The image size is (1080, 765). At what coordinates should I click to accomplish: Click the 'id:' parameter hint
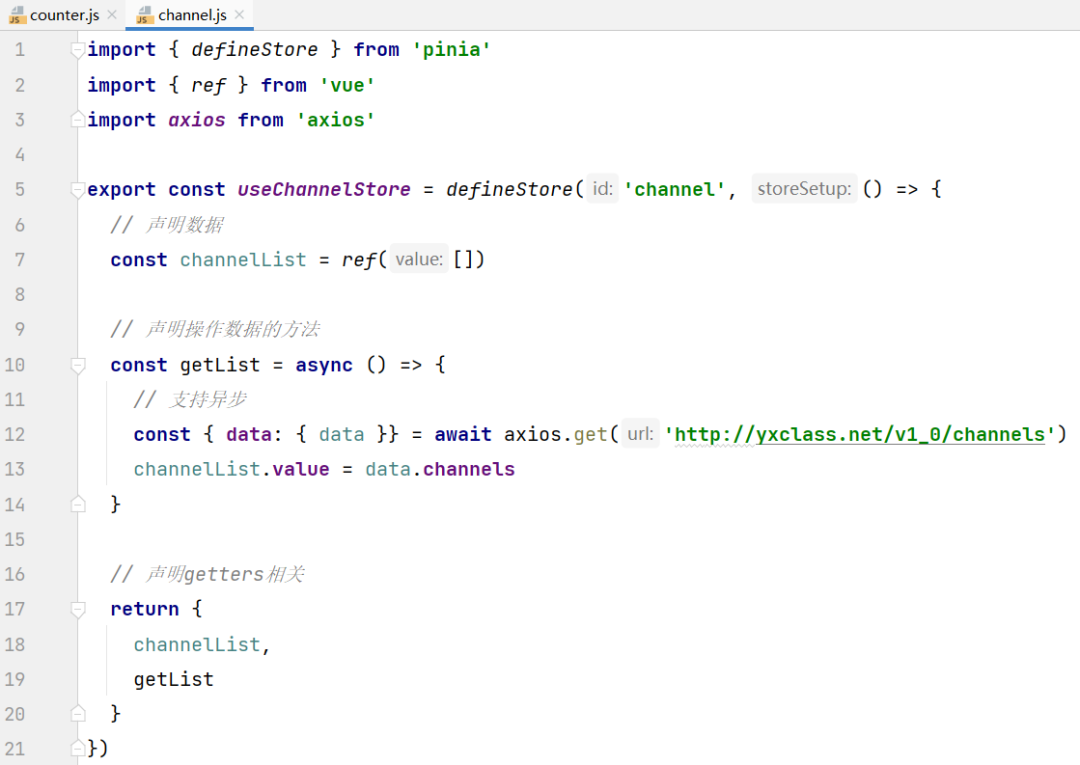pyautogui.click(x=602, y=189)
